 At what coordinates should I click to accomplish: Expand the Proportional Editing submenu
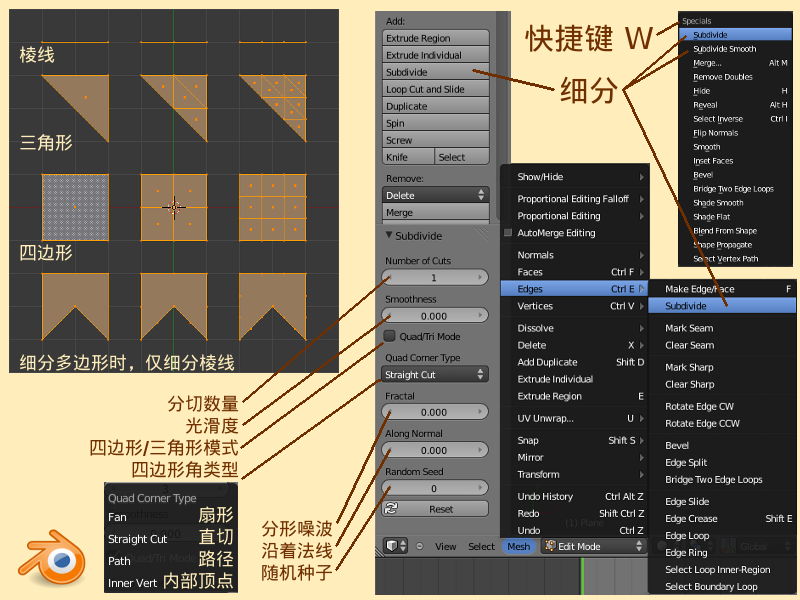coord(574,216)
